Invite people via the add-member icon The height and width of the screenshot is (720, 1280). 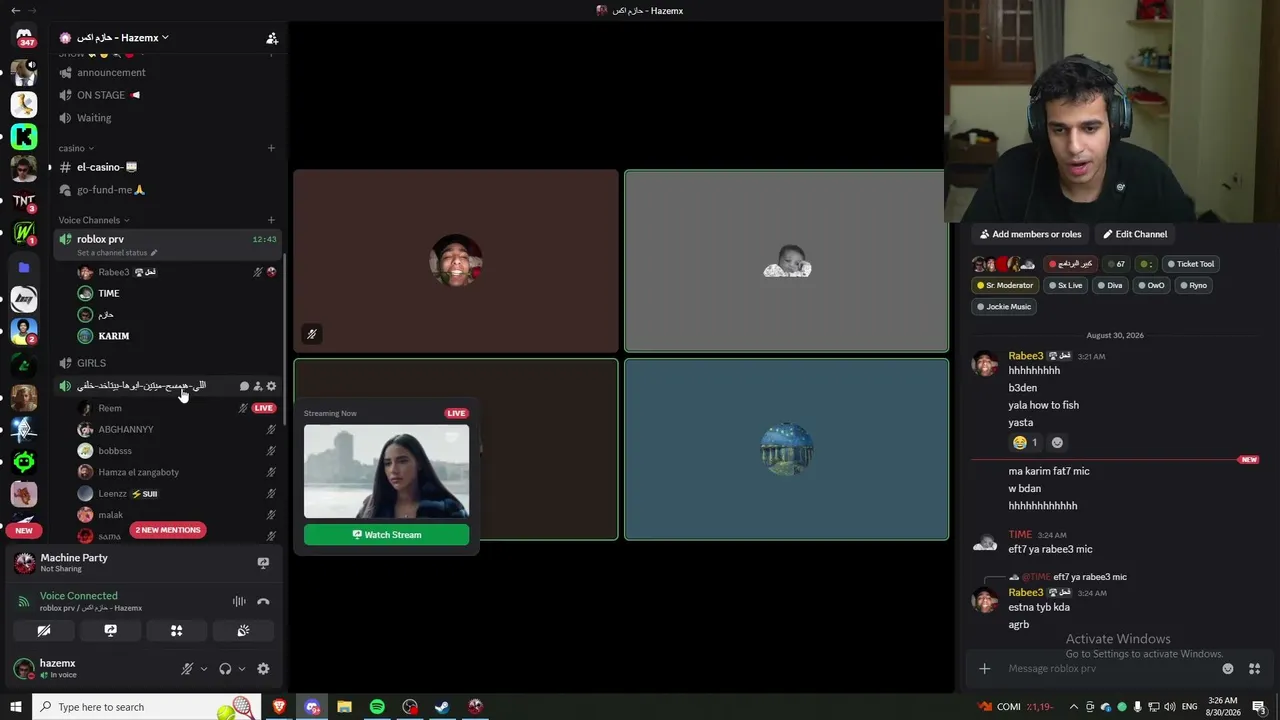tap(272, 38)
